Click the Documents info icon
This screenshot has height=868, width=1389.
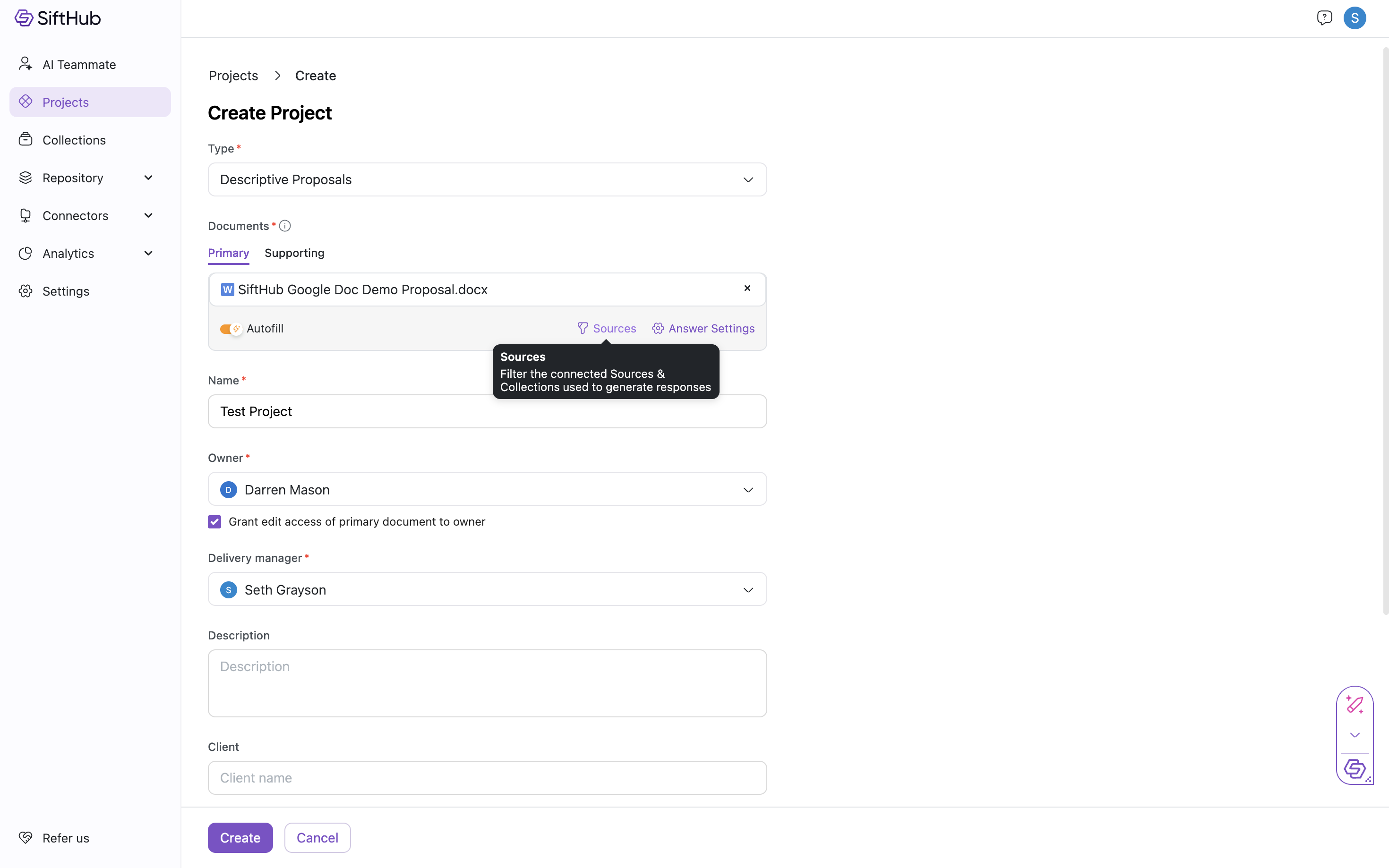pyautogui.click(x=285, y=226)
